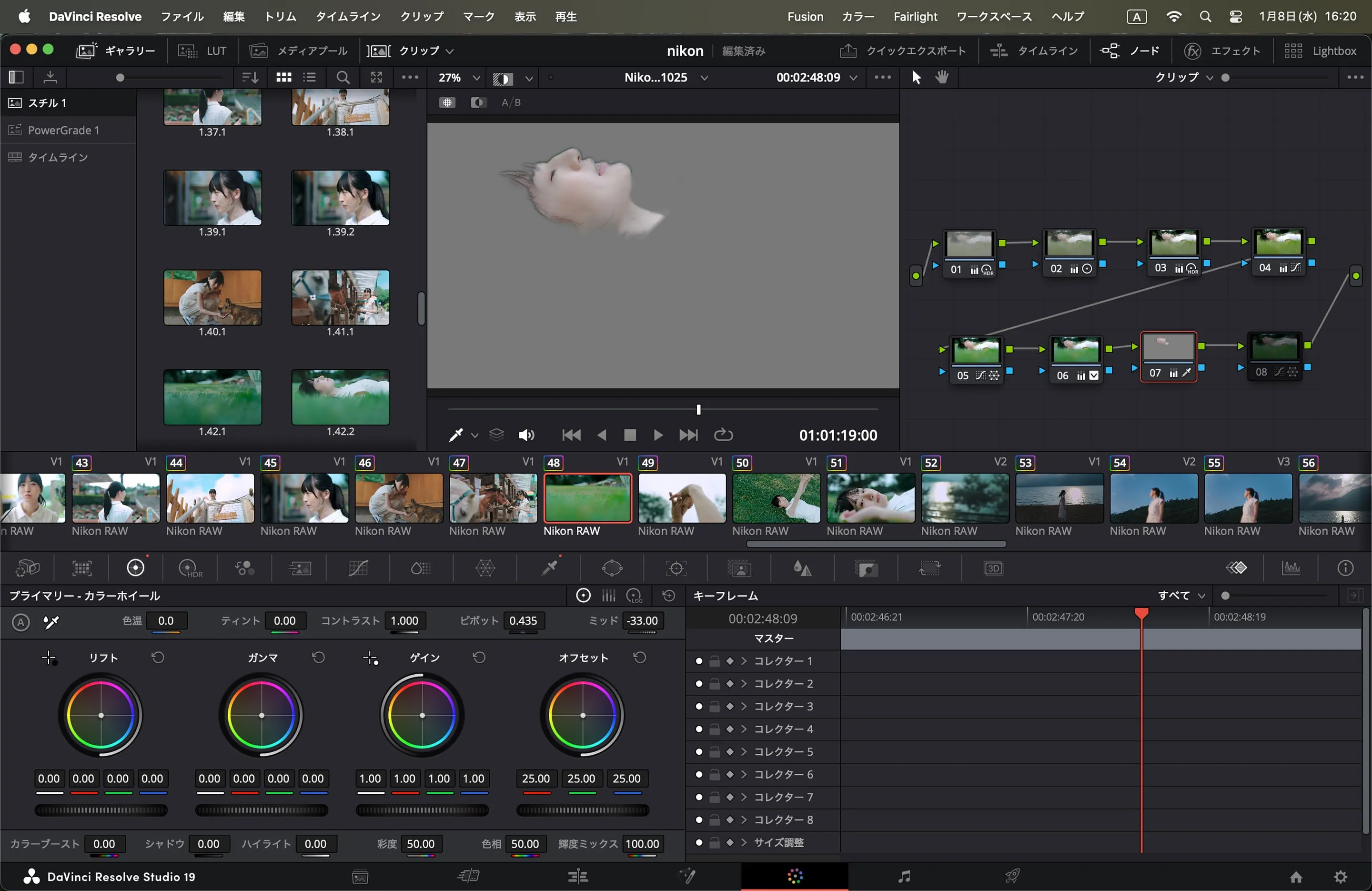Viewport: 1372px width, 891px height.
Task: Open the Blur/Sharpen droplet palette
Action: click(802, 568)
